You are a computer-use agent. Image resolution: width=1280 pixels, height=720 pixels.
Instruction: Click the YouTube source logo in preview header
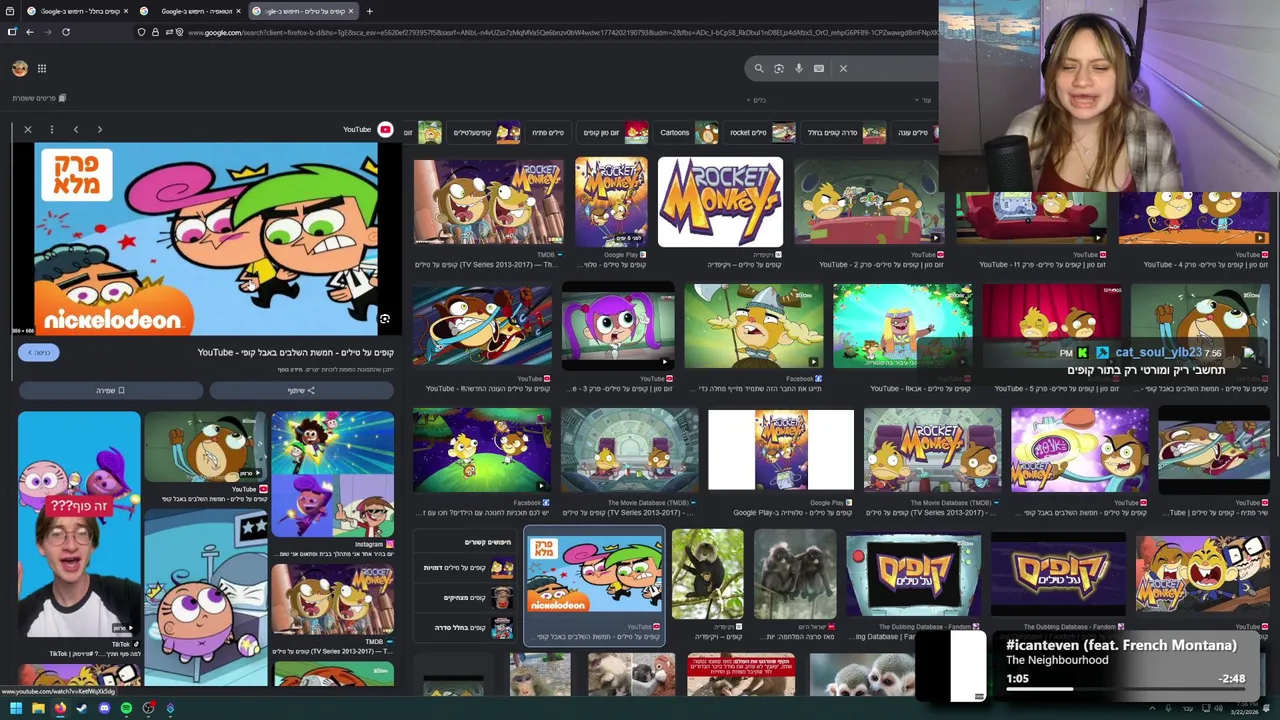tap(385, 129)
